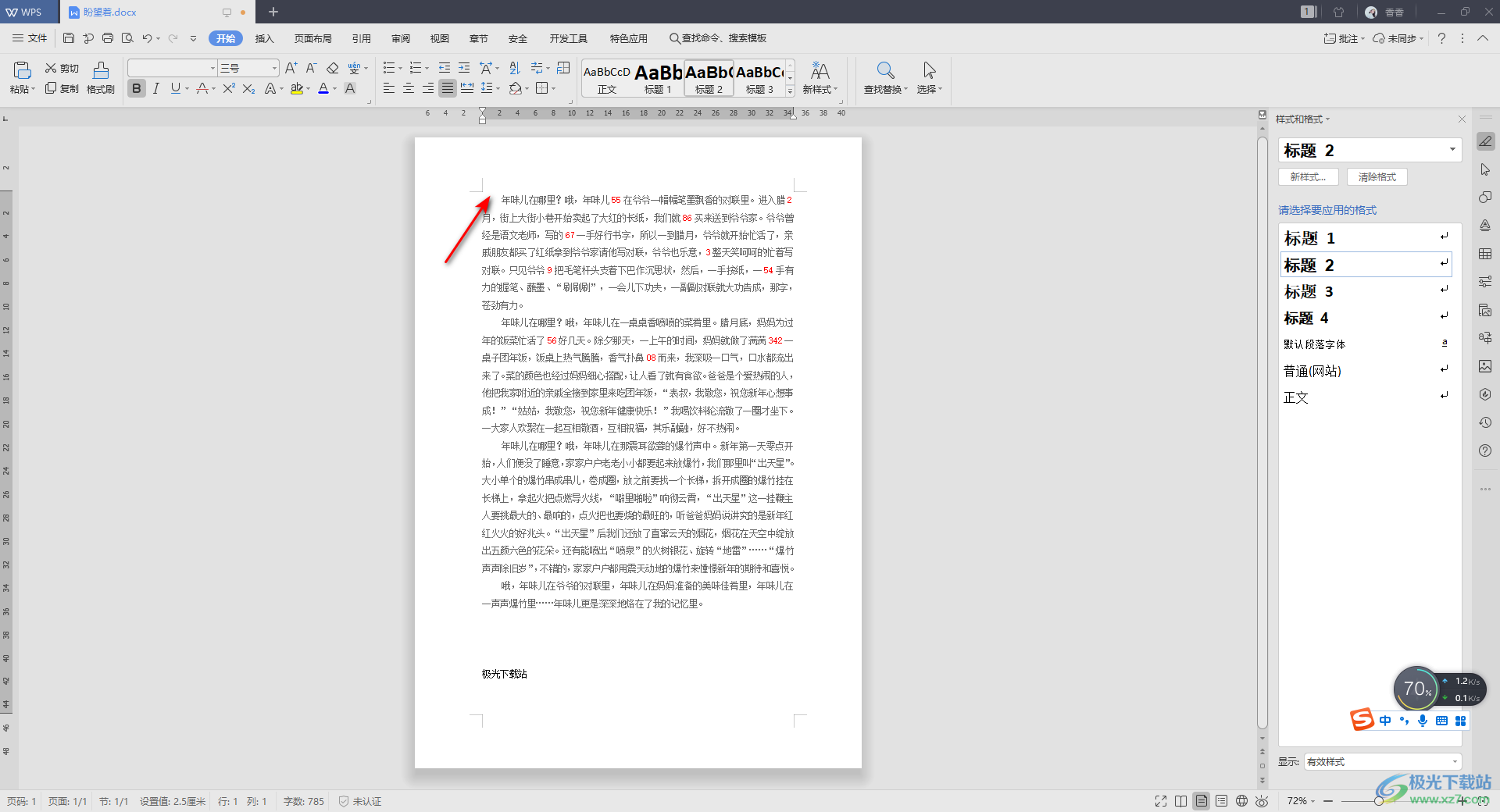The image size is (1500, 812).
Task: Increase paragraph indent
Action: 464,68
